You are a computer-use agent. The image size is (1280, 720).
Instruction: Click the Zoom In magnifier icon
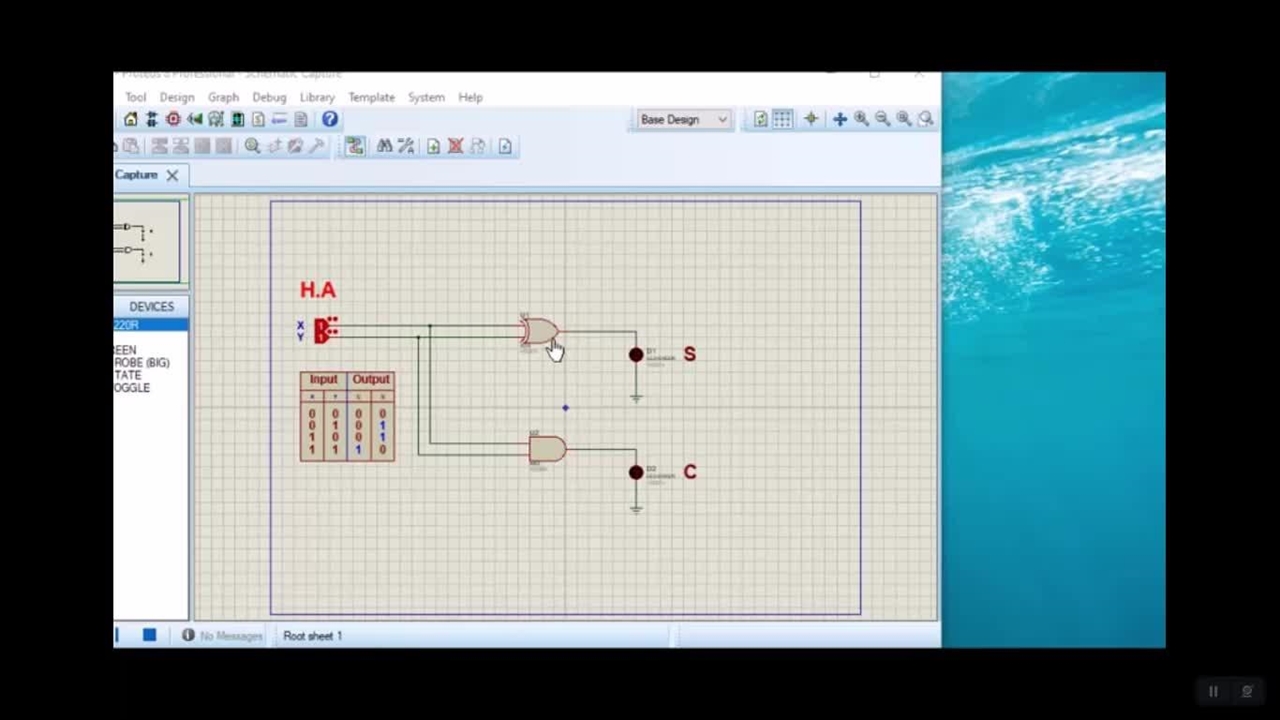click(x=861, y=119)
